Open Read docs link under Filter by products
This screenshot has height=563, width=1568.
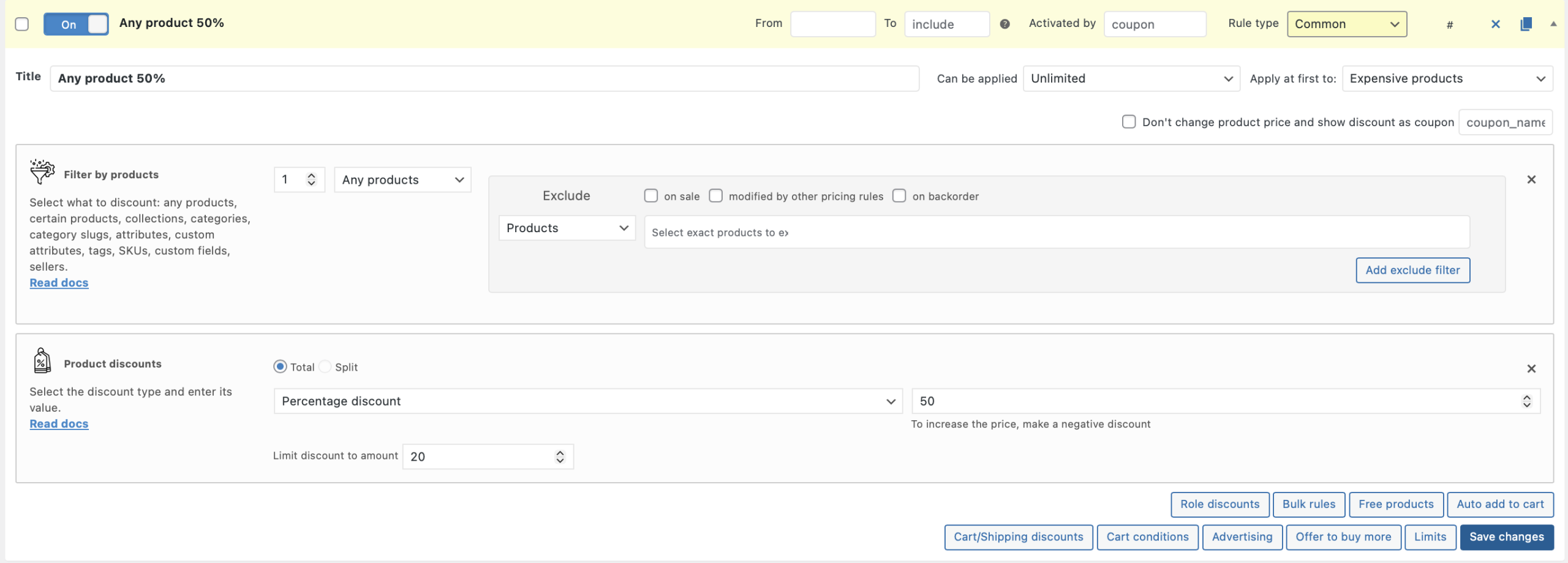59,283
